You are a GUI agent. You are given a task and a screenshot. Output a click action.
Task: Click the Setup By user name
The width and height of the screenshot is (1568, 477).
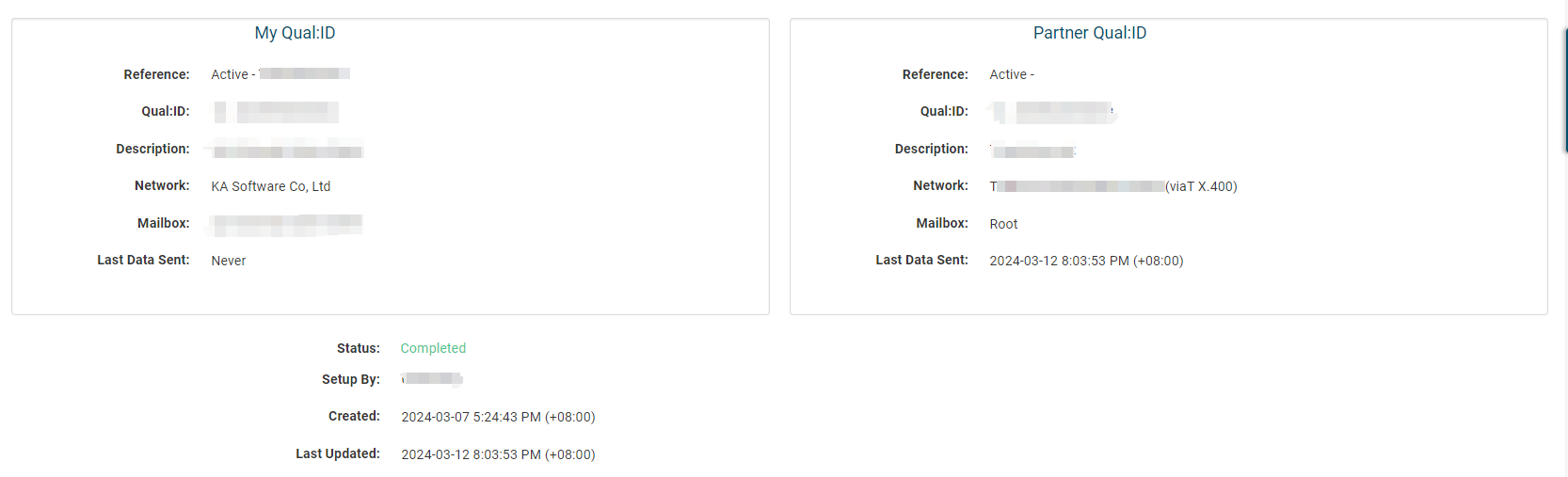click(432, 379)
